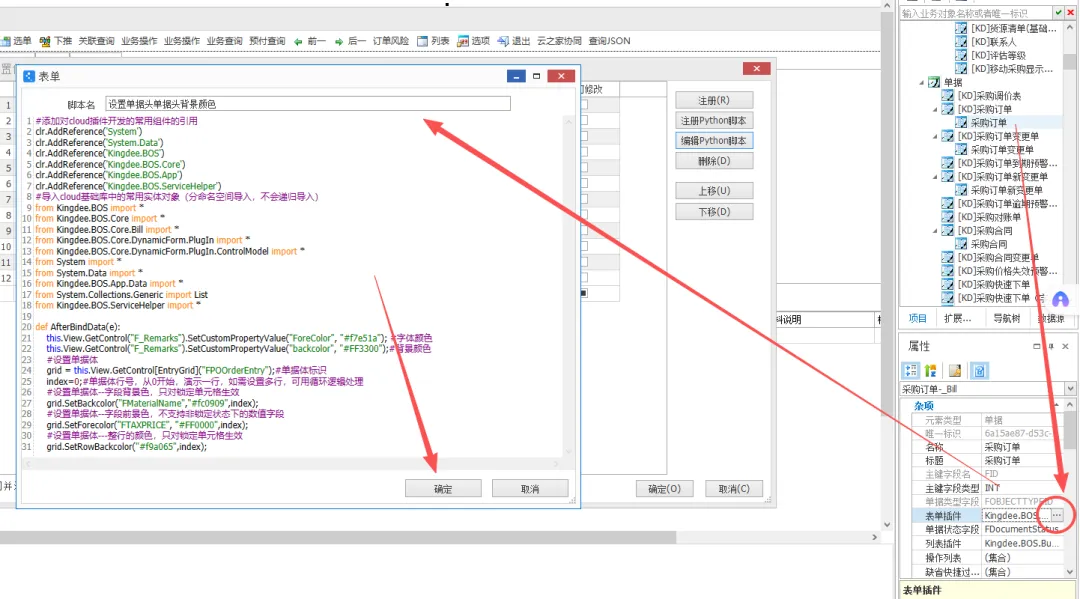Click 关联查询 in the toolbar
Image resolution: width=1080 pixels, height=599 pixels.
coord(96,41)
